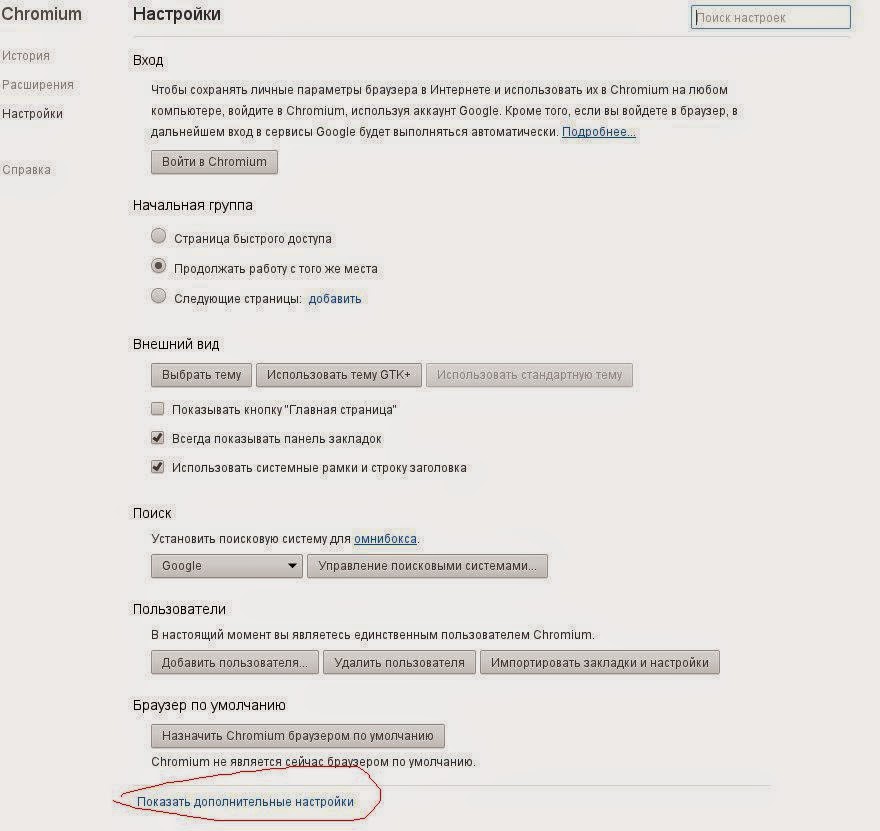Image resolution: width=880 pixels, height=831 pixels.
Task: Uncheck 'Использовать системные рамки и строку заголовка'
Action: (157, 467)
